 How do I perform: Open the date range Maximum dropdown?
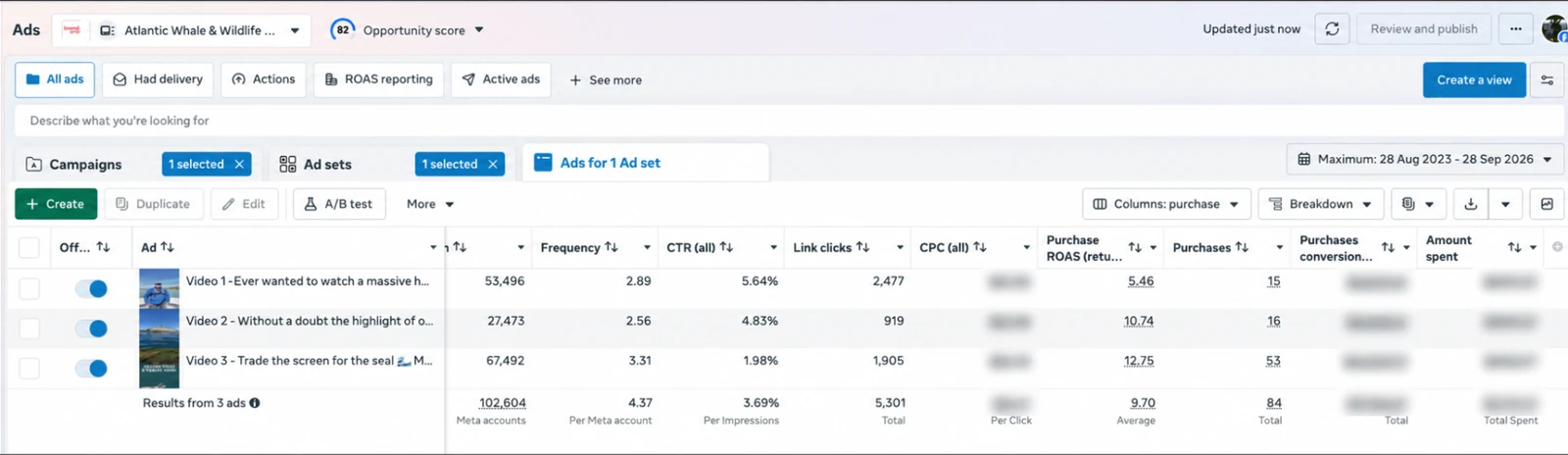tap(1425, 159)
